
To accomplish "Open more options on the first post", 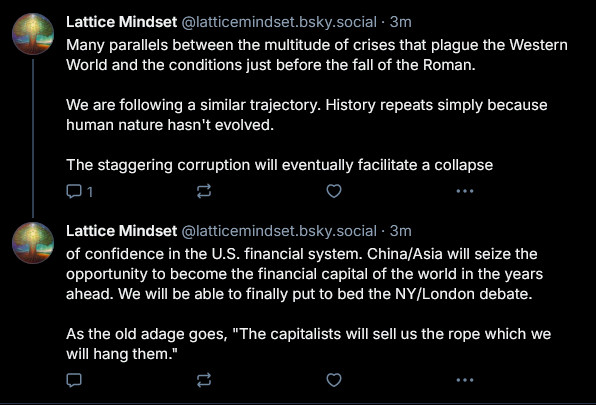I will click(465, 191).
